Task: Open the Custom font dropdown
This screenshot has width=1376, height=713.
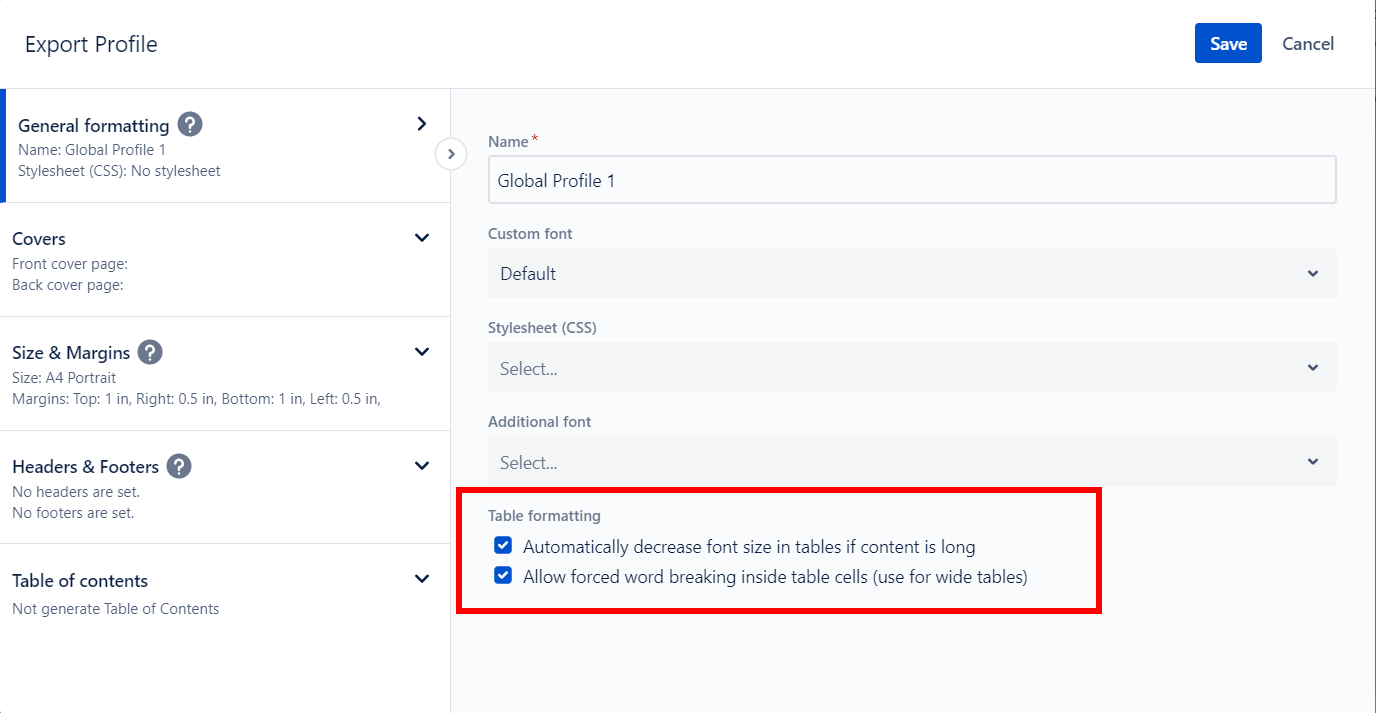Action: coord(911,274)
